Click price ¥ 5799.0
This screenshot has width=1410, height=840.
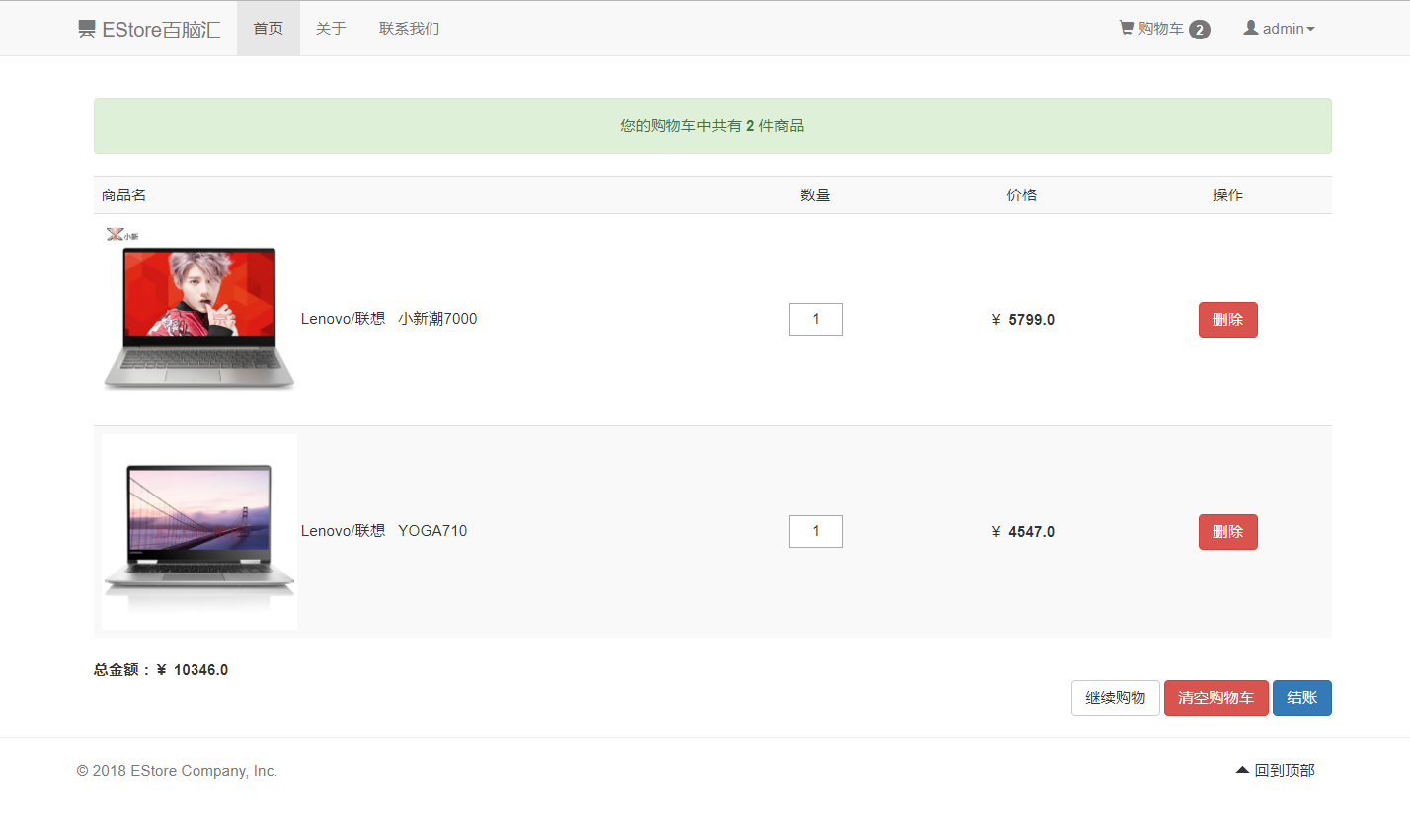pyautogui.click(x=1023, y=320)
